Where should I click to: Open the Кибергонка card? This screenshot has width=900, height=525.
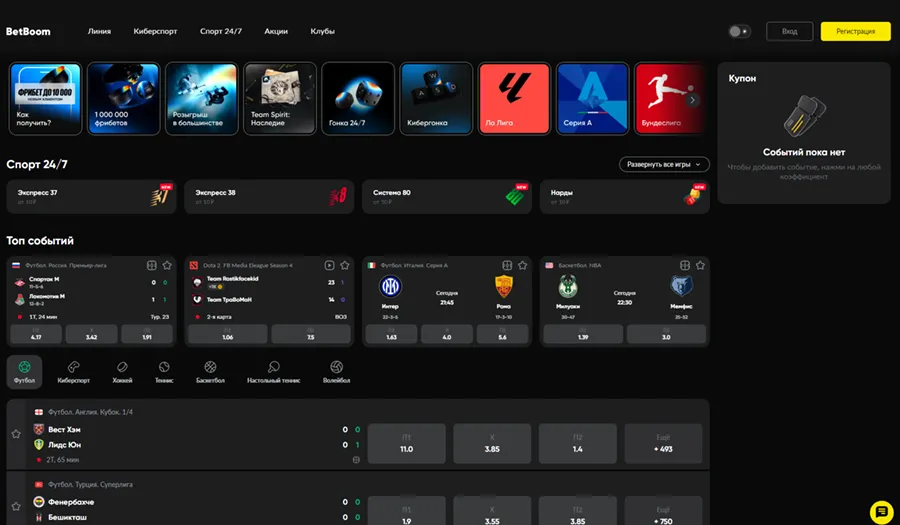pos(436,99)
